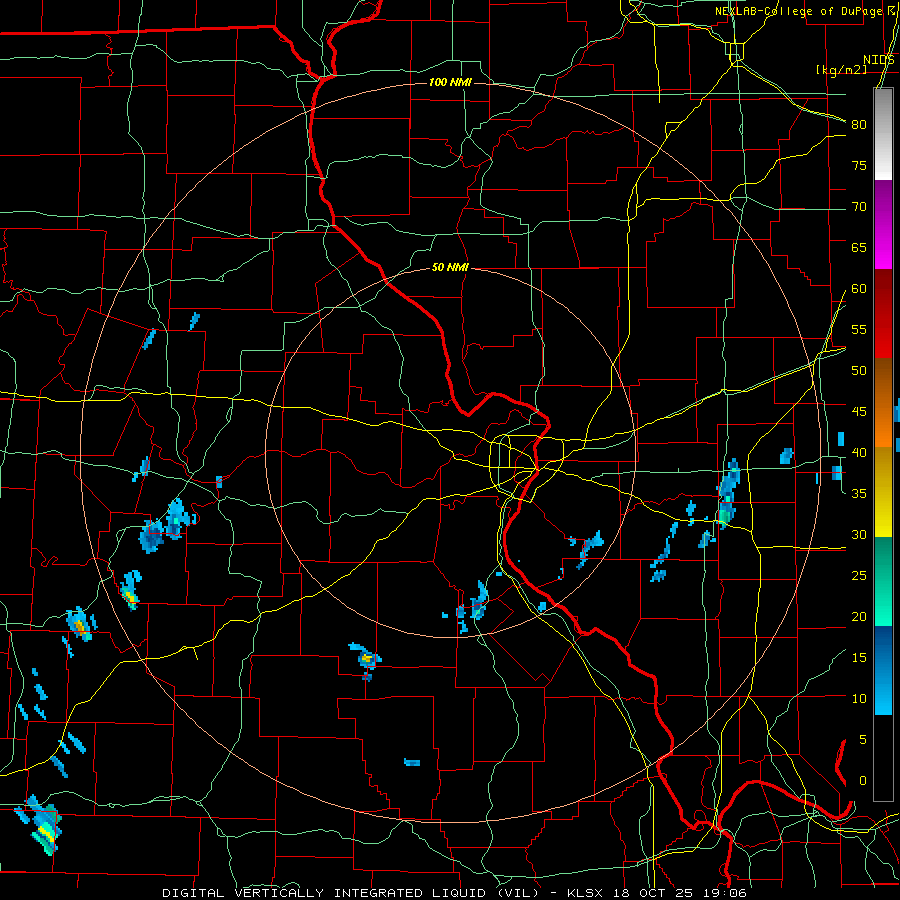This screenshot has width=900, height=900.
Task: Click the "25" value on the color scale
Action: 859,576
